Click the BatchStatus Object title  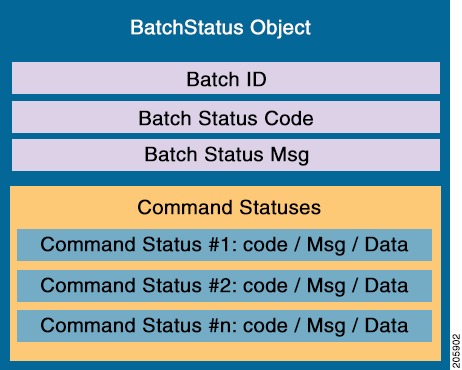(x=220, y=28)
